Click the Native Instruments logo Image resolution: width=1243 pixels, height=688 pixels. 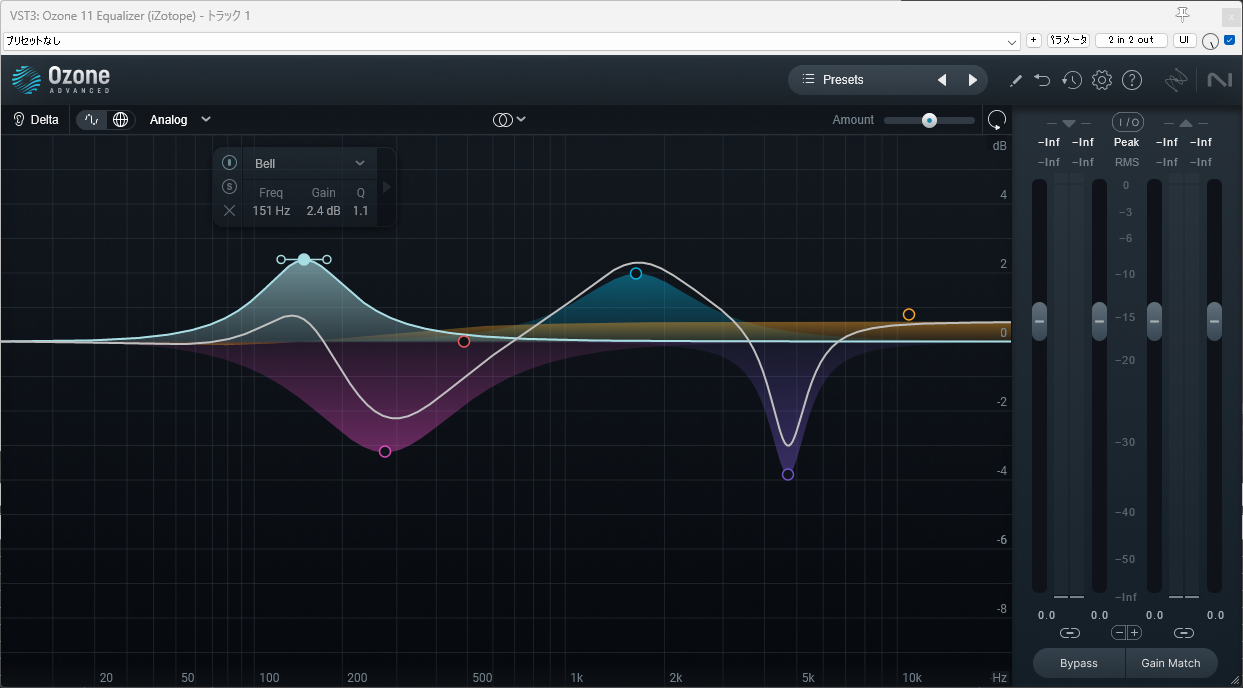point(1219,80)
